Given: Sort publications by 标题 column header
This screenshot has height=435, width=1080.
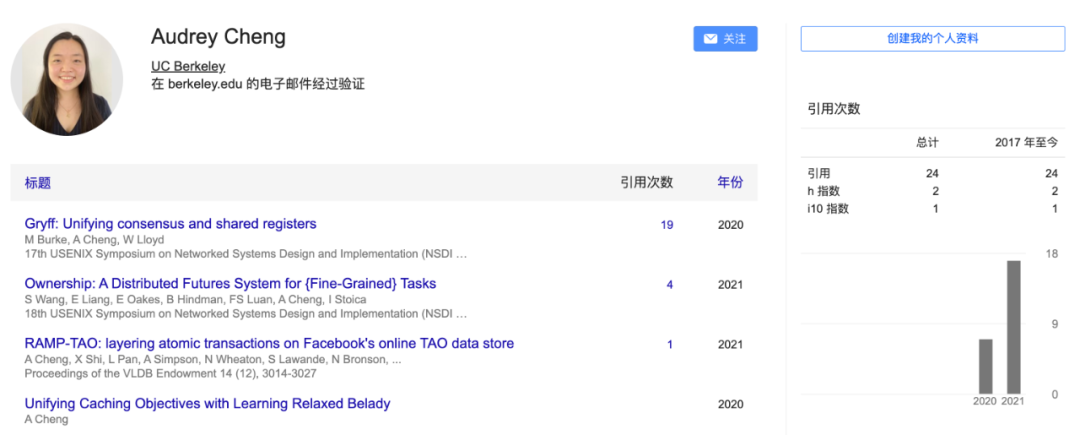Looking at the screenshot, I should tap(38, 183).
